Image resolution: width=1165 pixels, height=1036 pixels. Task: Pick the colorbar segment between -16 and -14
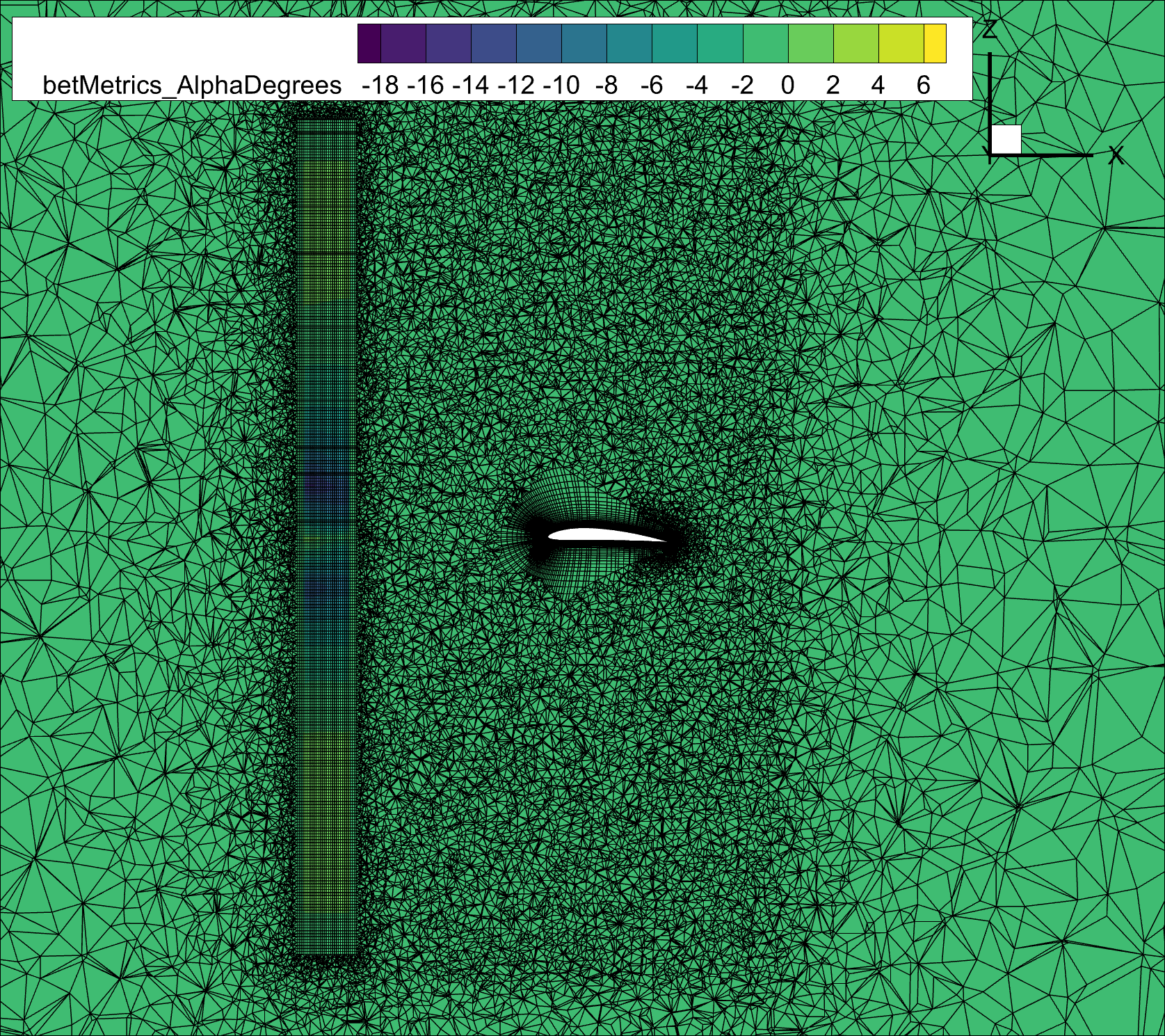[449, 44]
